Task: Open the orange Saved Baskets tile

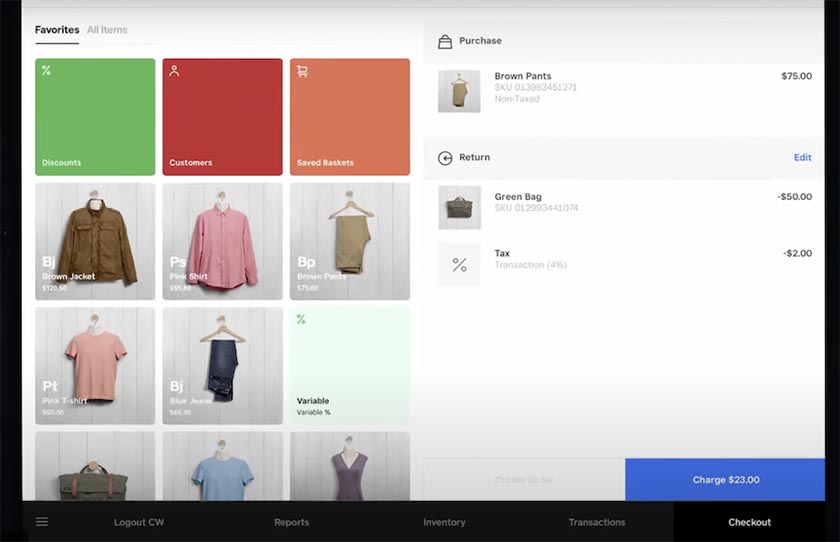Action: (x=350, y=117)
